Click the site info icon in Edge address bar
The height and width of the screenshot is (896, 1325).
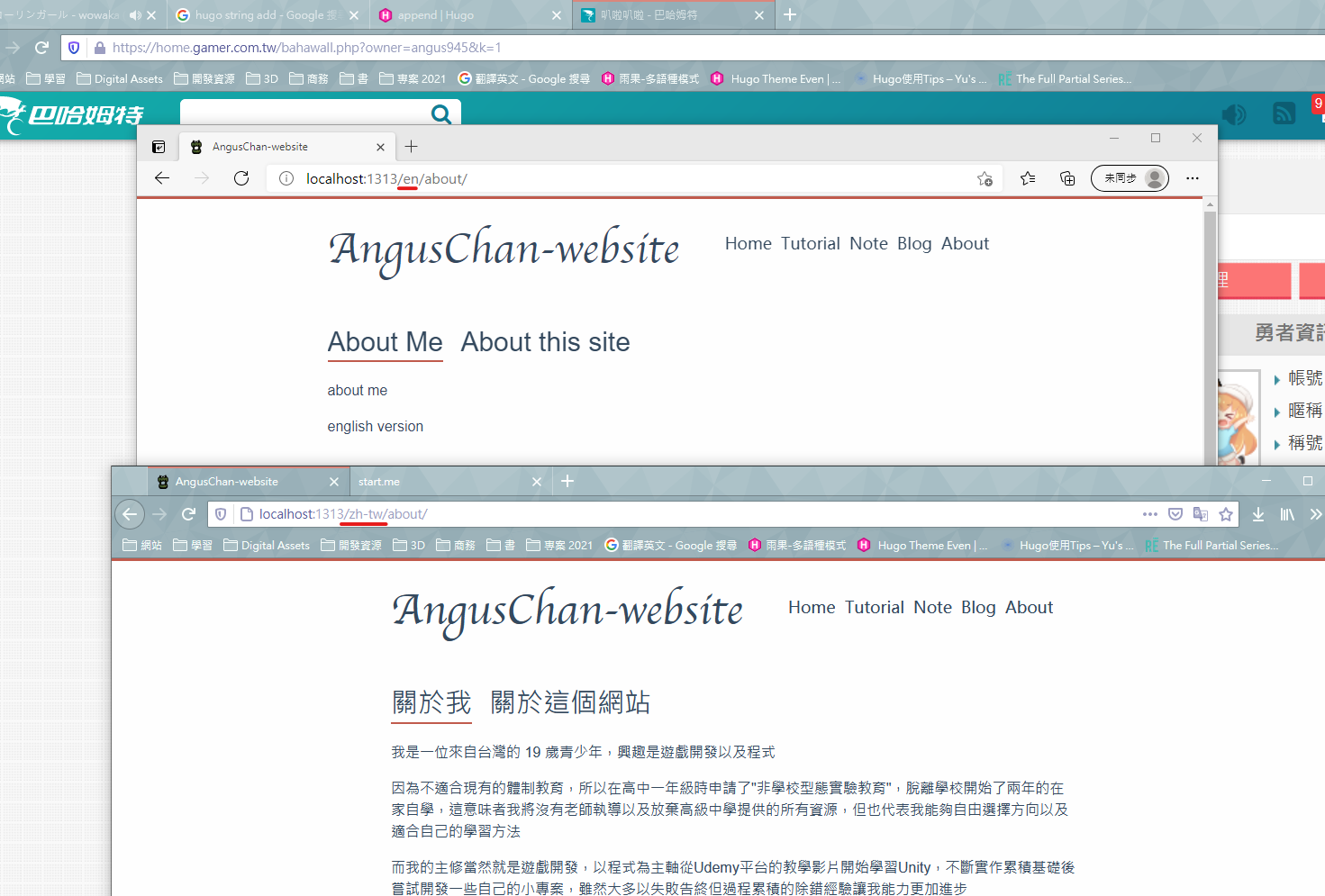click(286, 178)
